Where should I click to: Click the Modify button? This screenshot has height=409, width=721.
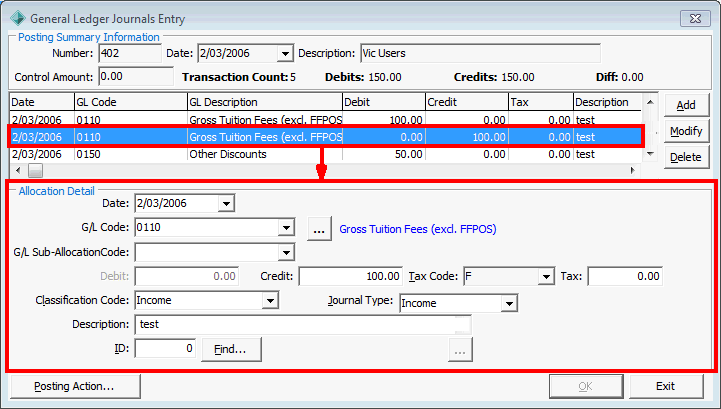point(686,132)
